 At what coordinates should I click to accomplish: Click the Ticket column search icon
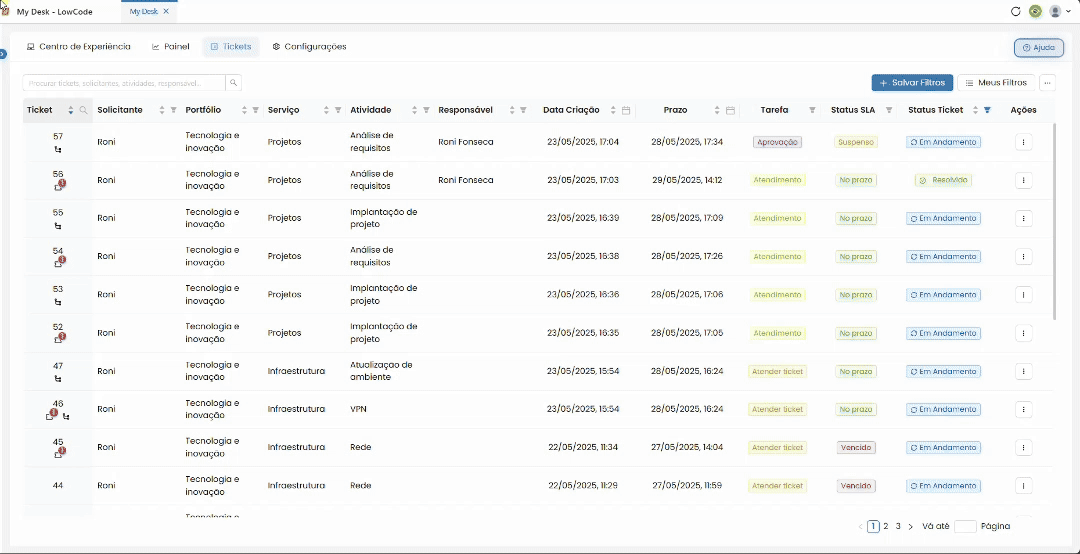[83, 110]
